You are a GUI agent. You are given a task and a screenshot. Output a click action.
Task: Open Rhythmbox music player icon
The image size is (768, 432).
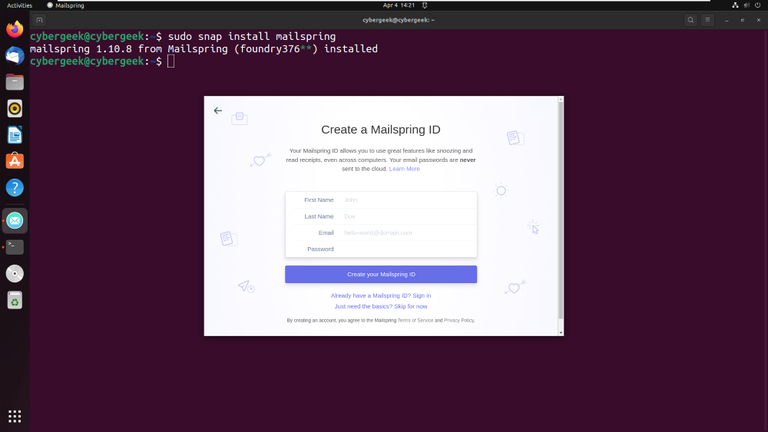click(x=15, y=108)
